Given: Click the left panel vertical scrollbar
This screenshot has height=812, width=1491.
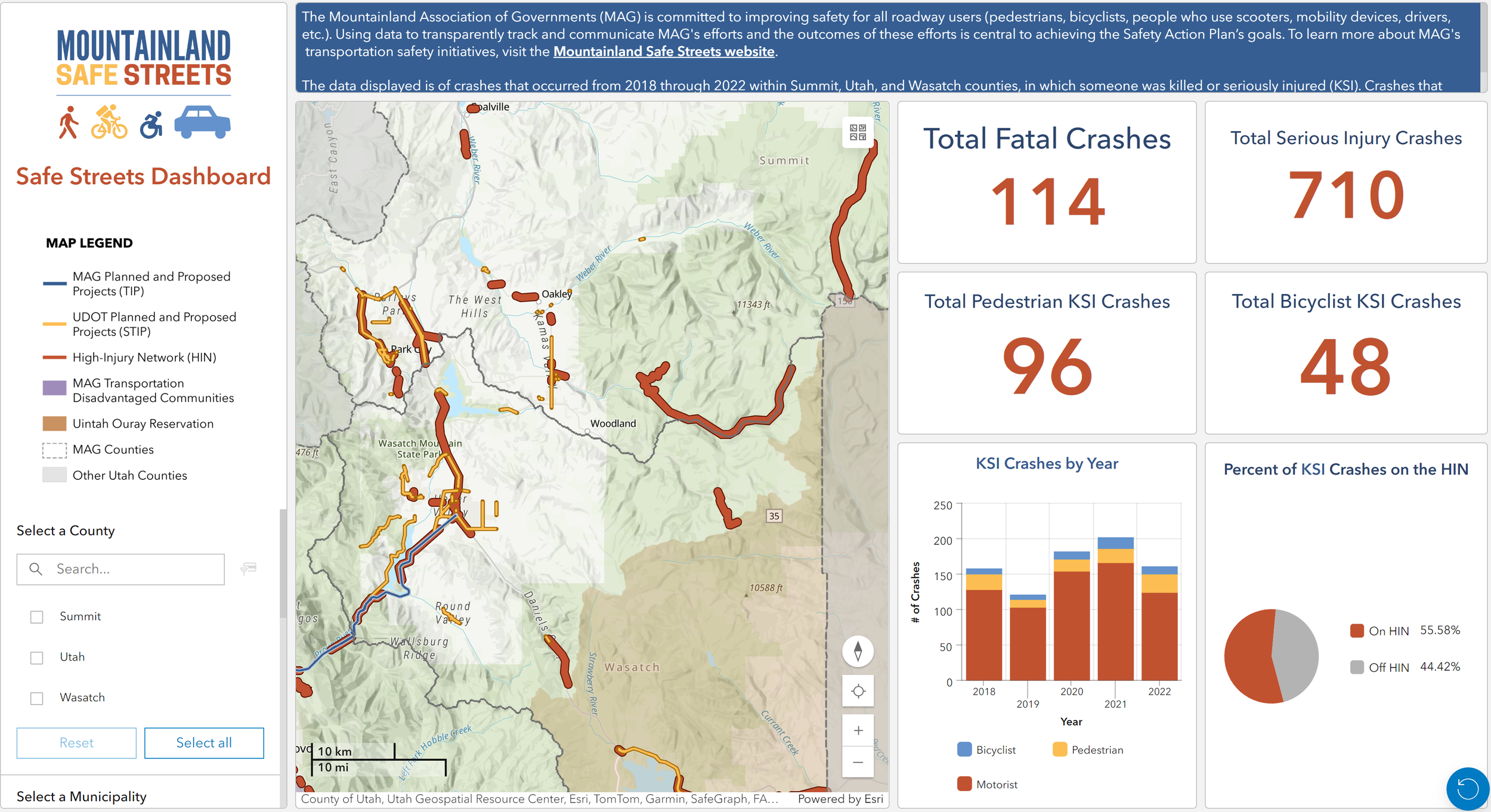Looking at the screenshot, I should pyautogui.click(x=283, y=563).
